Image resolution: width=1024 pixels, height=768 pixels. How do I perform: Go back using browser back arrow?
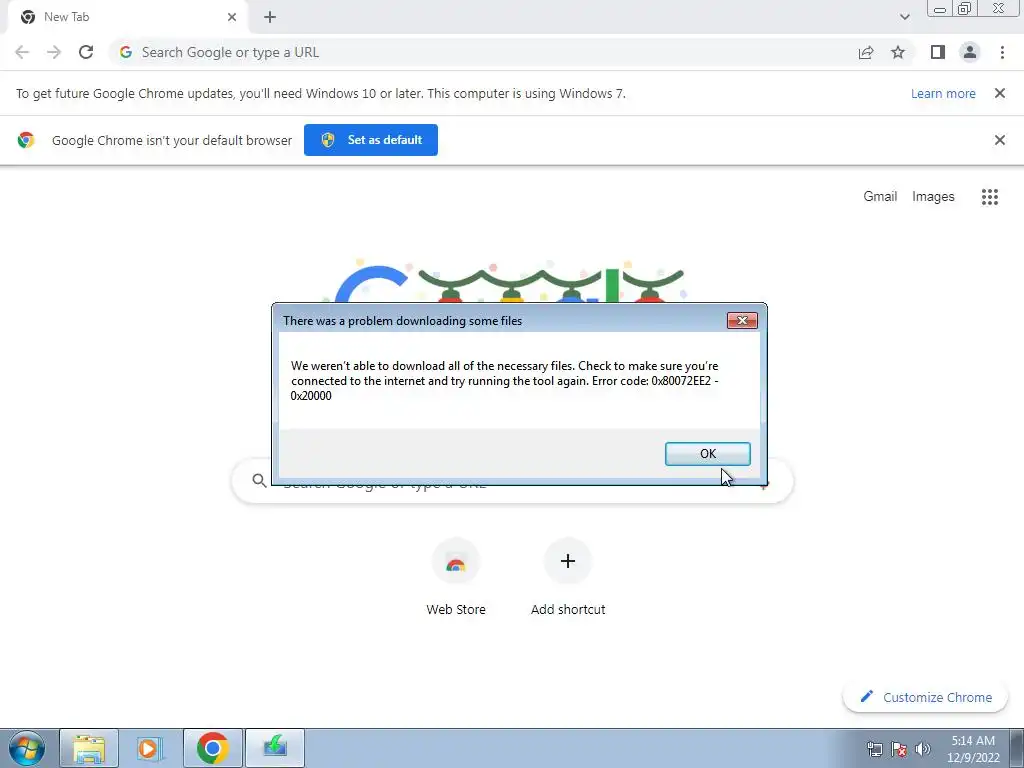[x=22, y=52]
